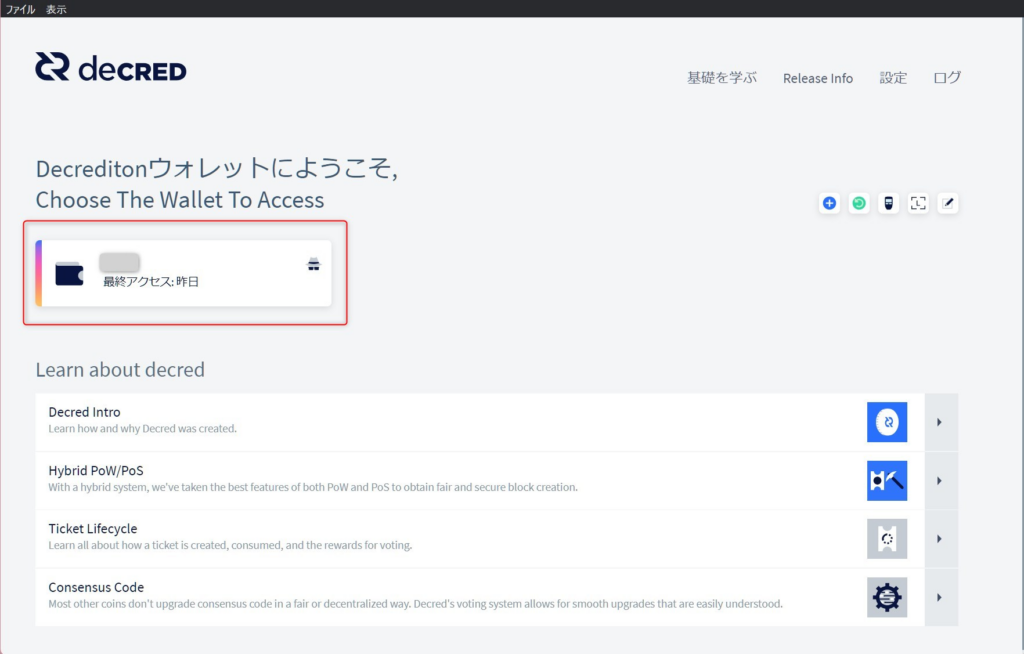The image size is (1024, 654).
Task: Click the privacy spy icon on wallet card
Action: click(313, 265)
